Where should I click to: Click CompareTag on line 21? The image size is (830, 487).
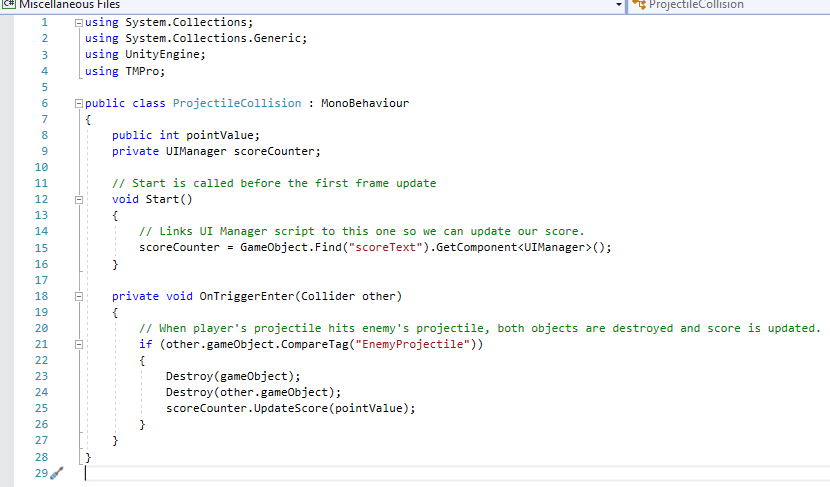click(x=314, y=344)
